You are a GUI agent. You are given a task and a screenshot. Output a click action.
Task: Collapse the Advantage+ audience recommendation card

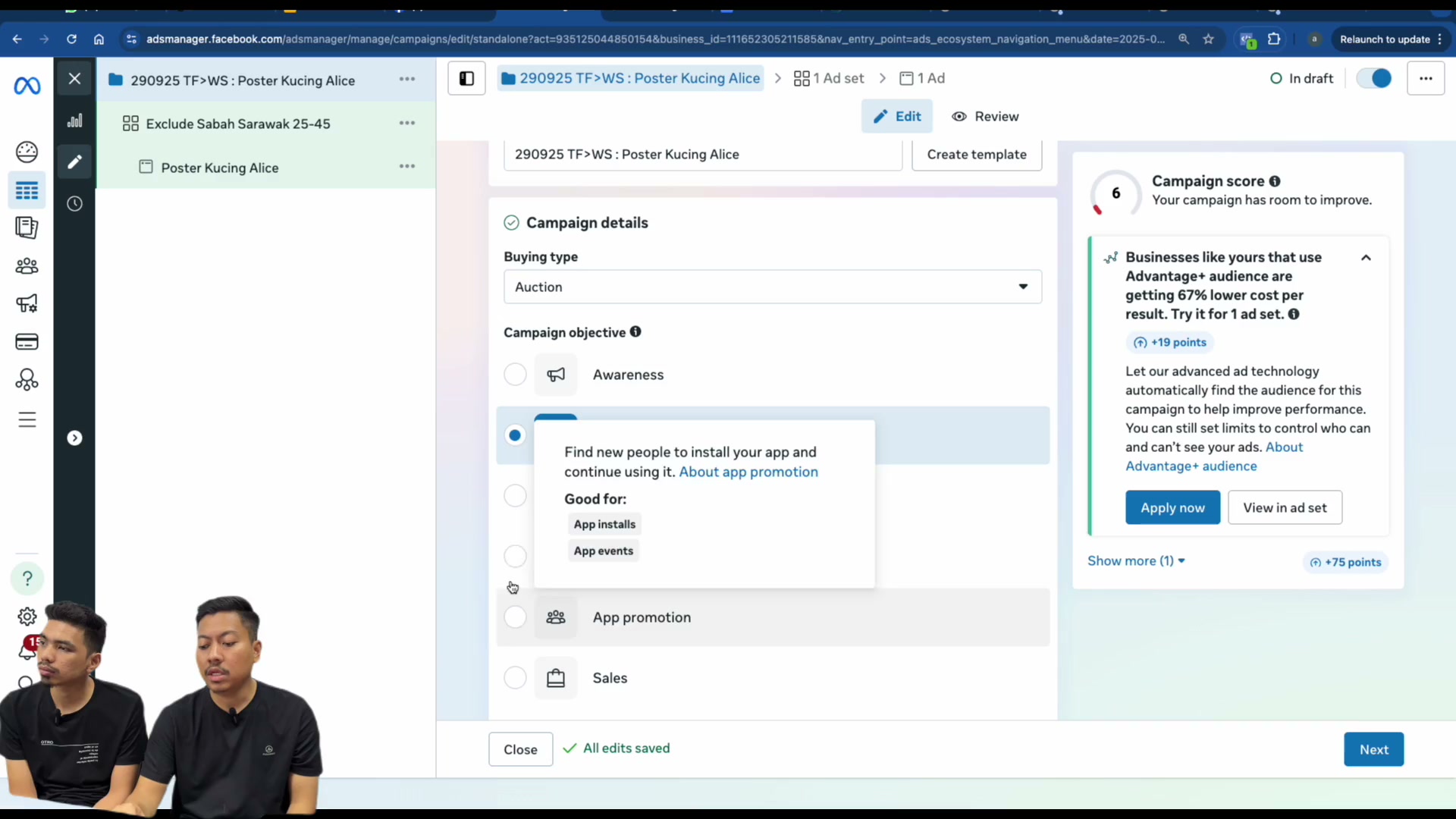tap(1366, 258)
